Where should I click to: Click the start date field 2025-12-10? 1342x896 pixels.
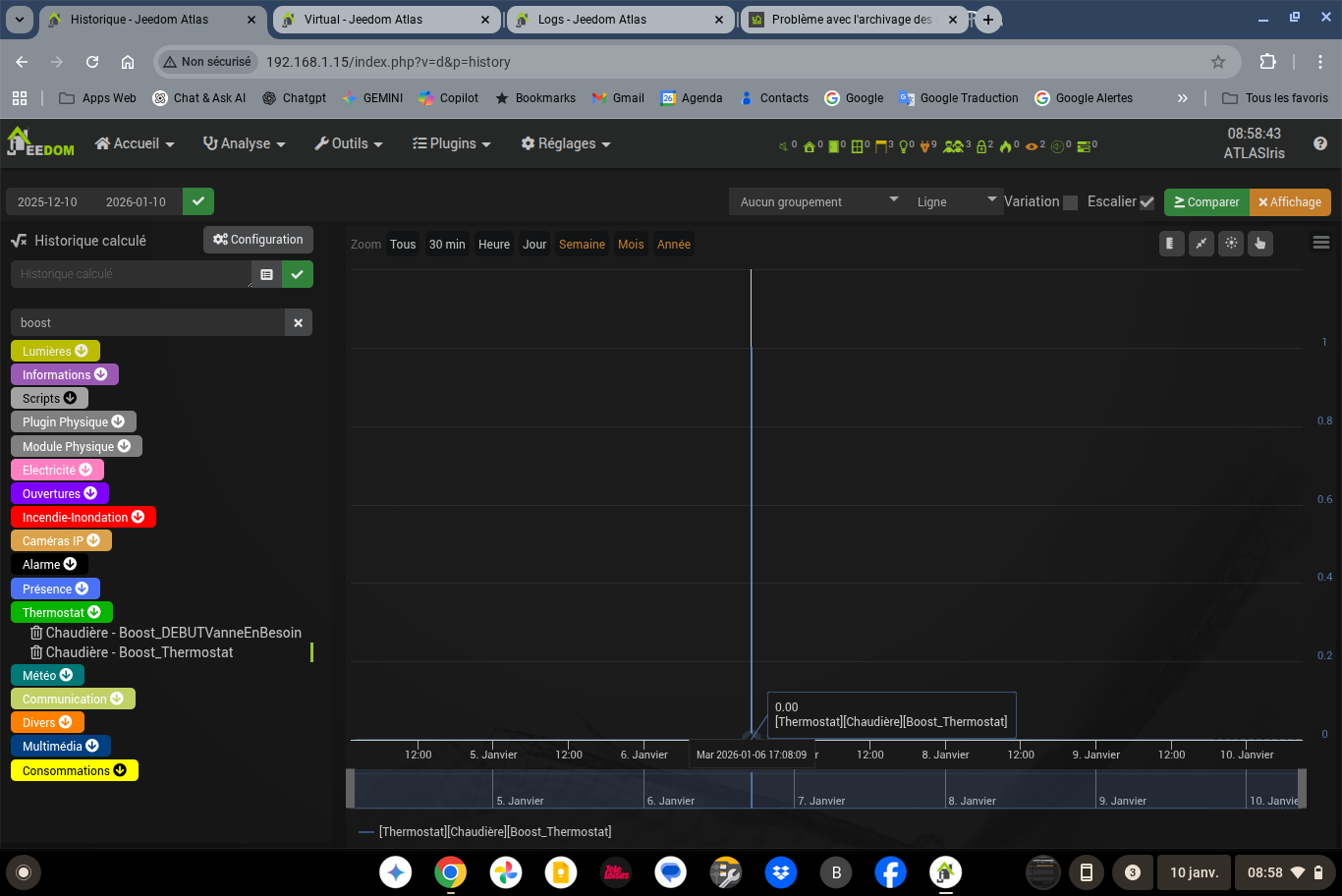pyautogui.click(x=47, y=201)
